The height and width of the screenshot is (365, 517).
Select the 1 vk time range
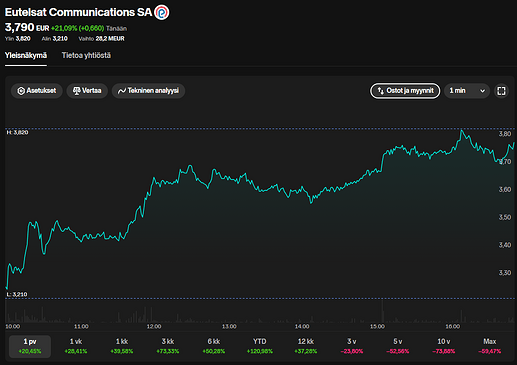(x=76, y=346)
